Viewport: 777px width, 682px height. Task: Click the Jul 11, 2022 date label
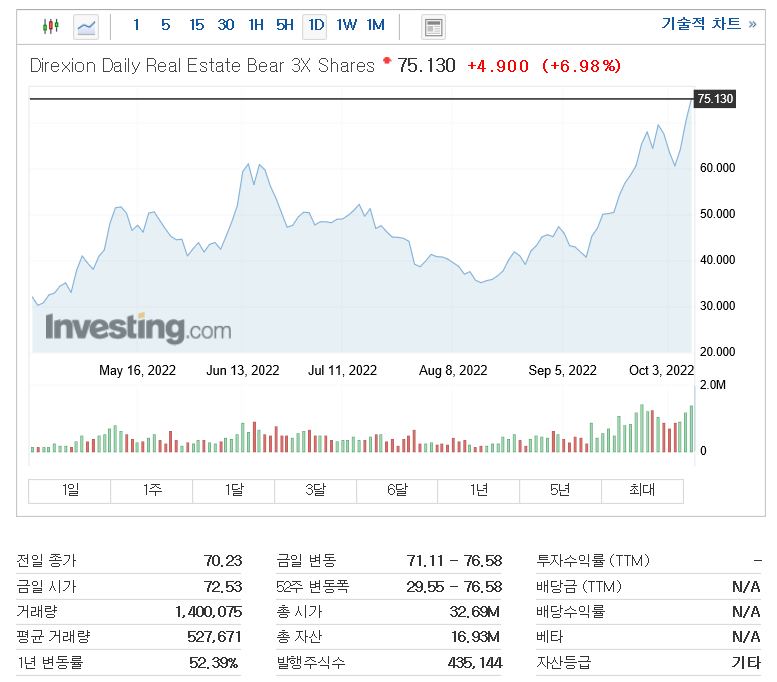click(x=342, y=370)
